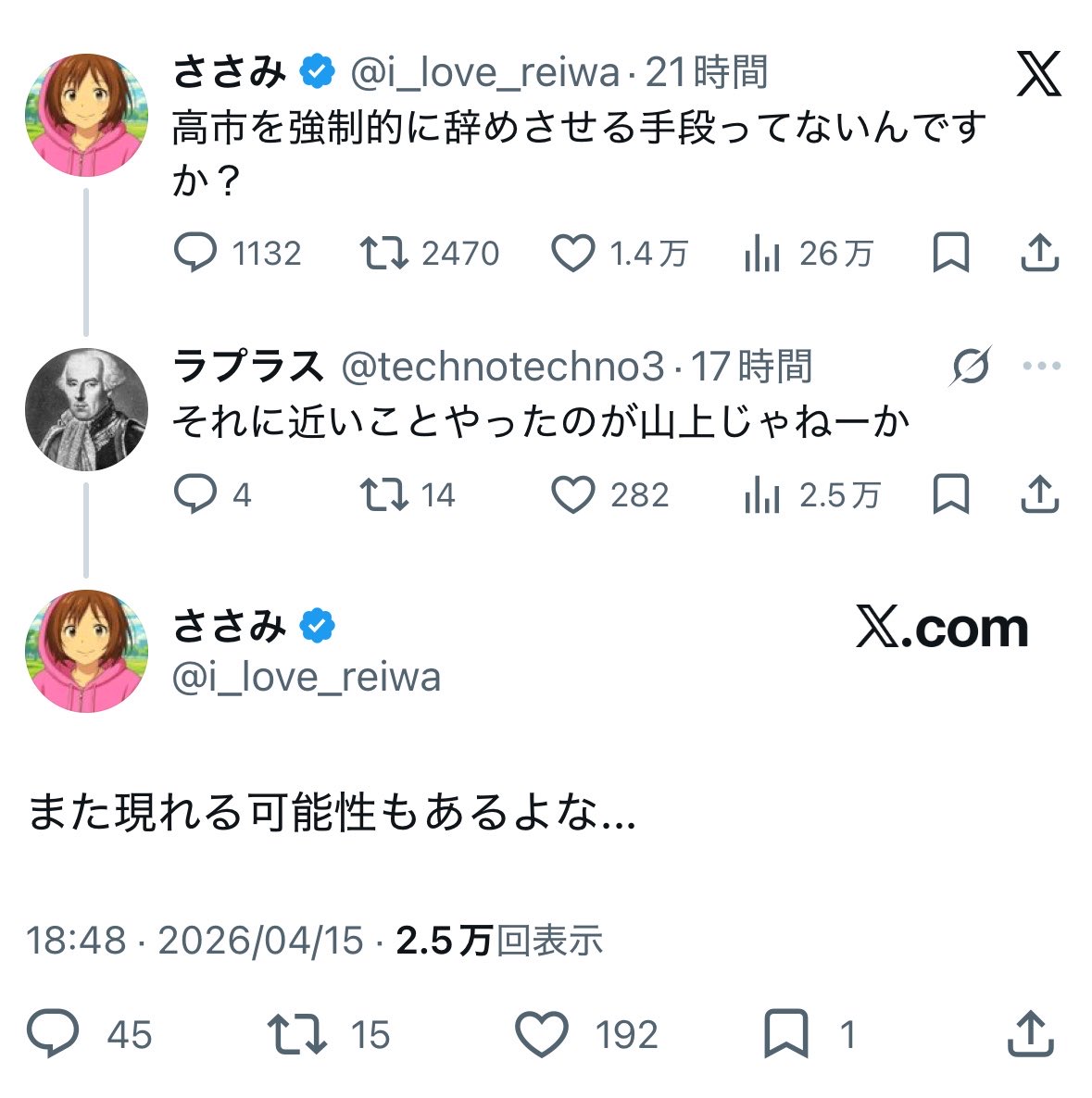Viewport: 1092px width, 1098px height.
Task: Repost the top post with 2470 reposts
Action: (383, 253)
